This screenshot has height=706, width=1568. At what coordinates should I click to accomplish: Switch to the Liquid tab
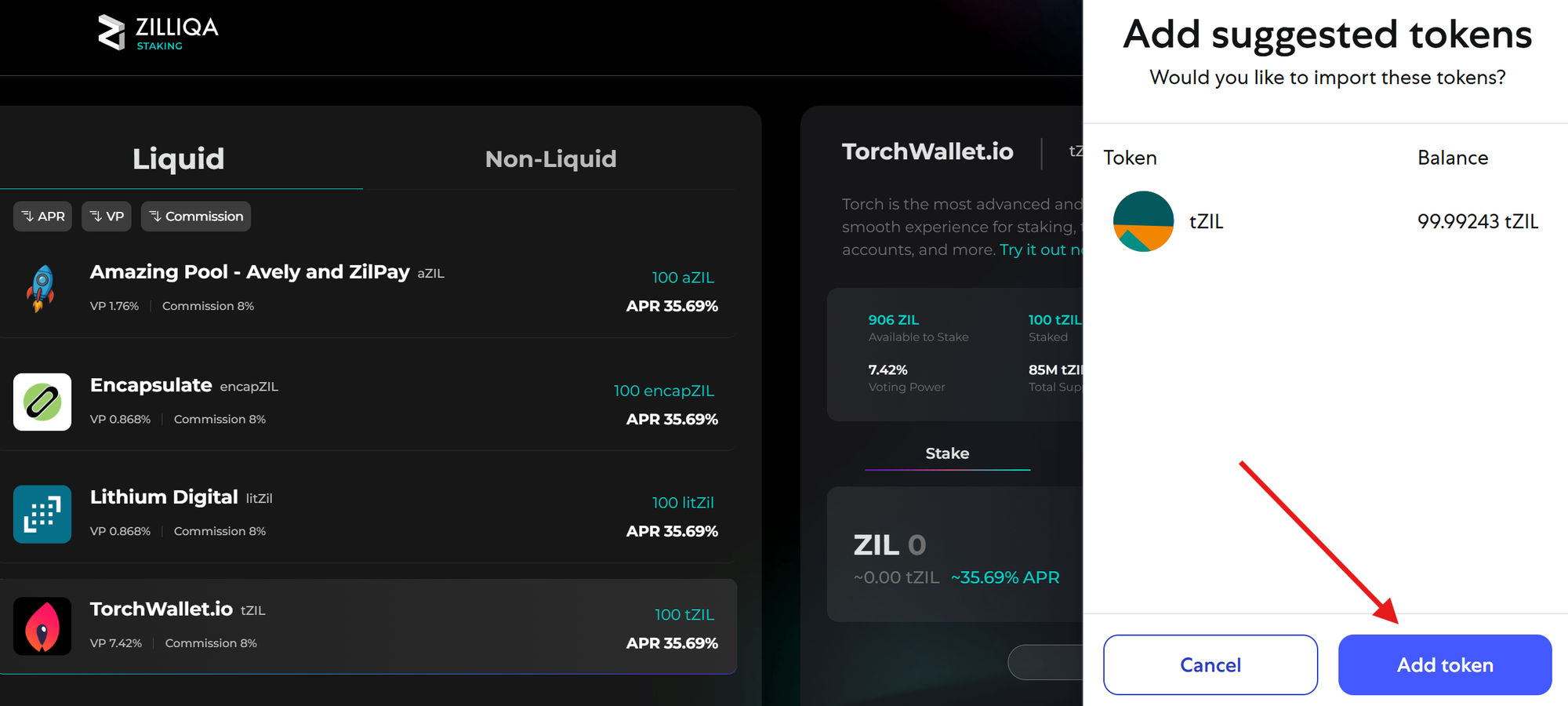179,158
